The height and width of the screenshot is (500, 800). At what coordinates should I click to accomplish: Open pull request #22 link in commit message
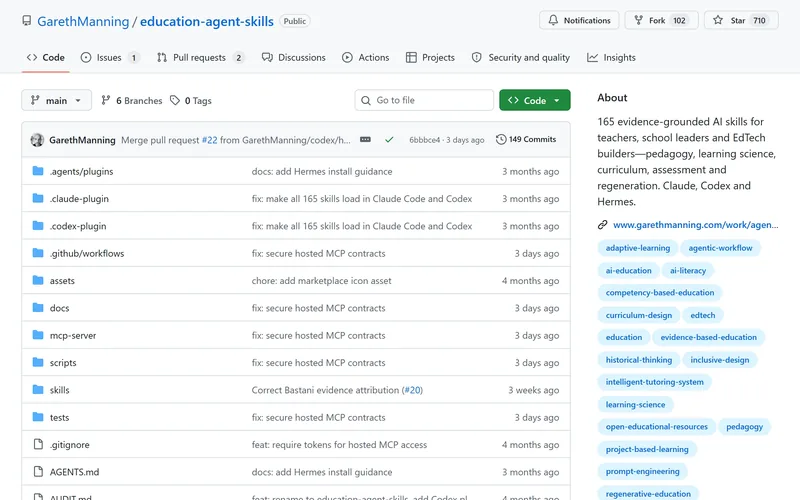209,140
